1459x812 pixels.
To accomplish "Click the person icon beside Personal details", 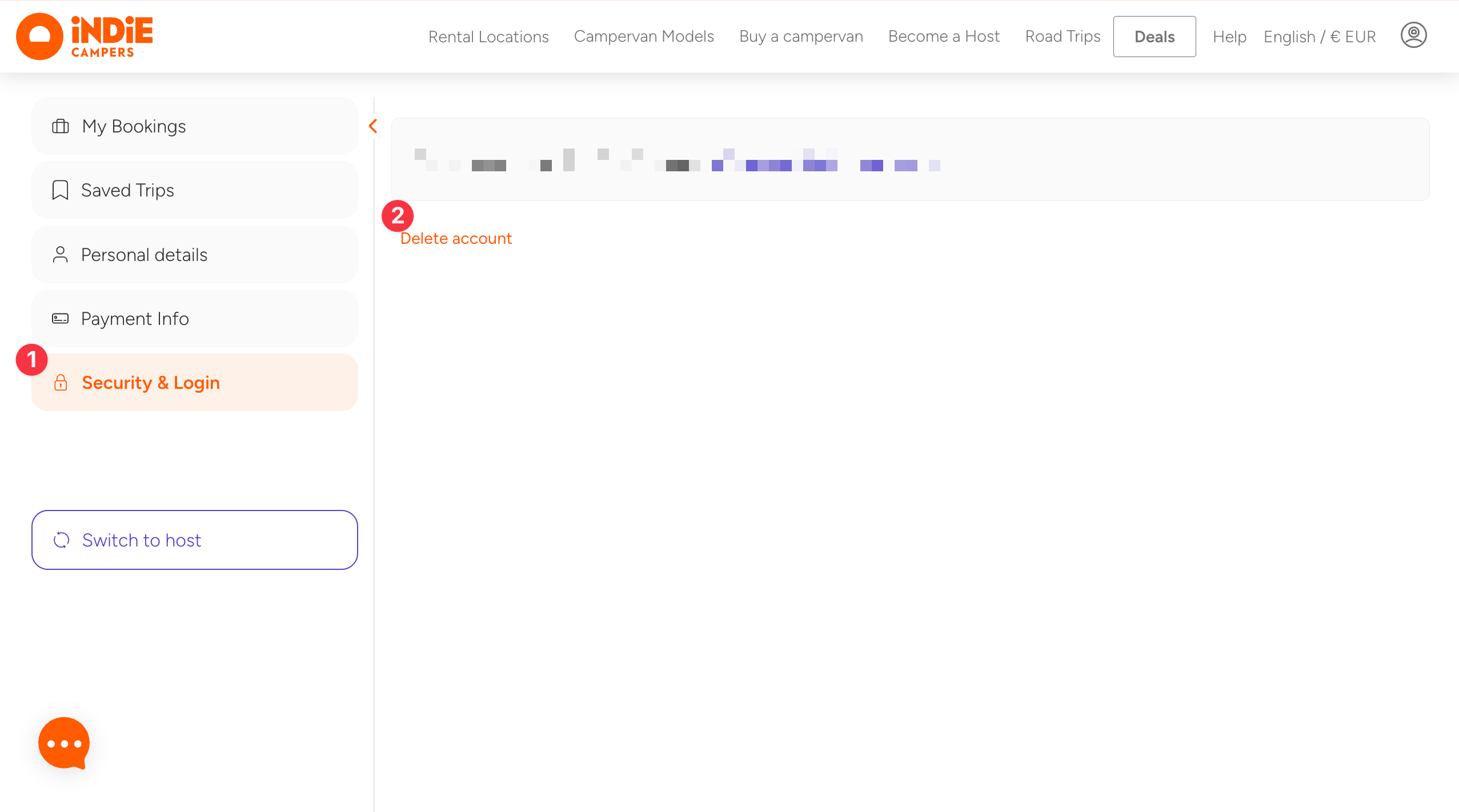I will [60, 255].
